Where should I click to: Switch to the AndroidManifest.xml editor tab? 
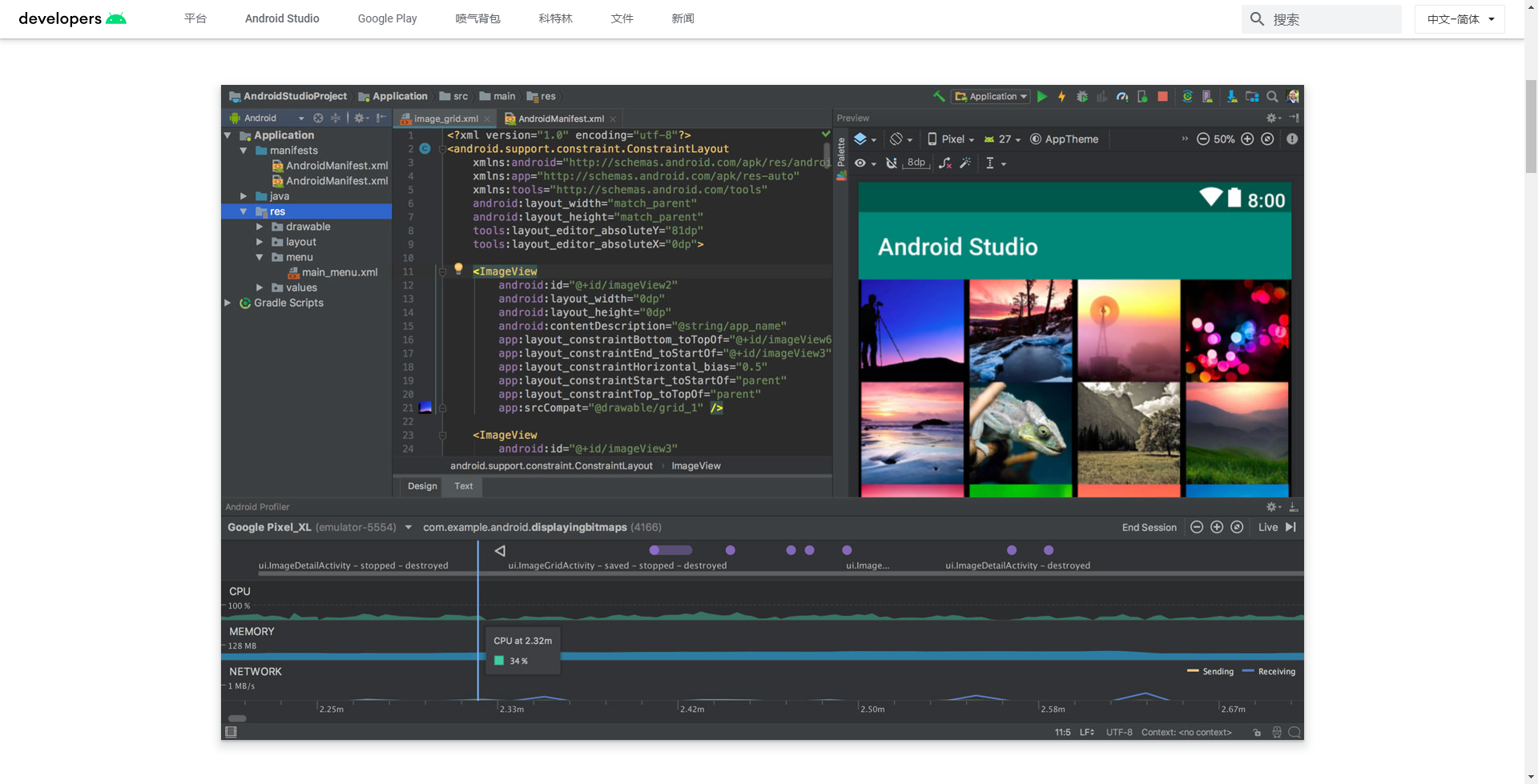pos(561,119)
